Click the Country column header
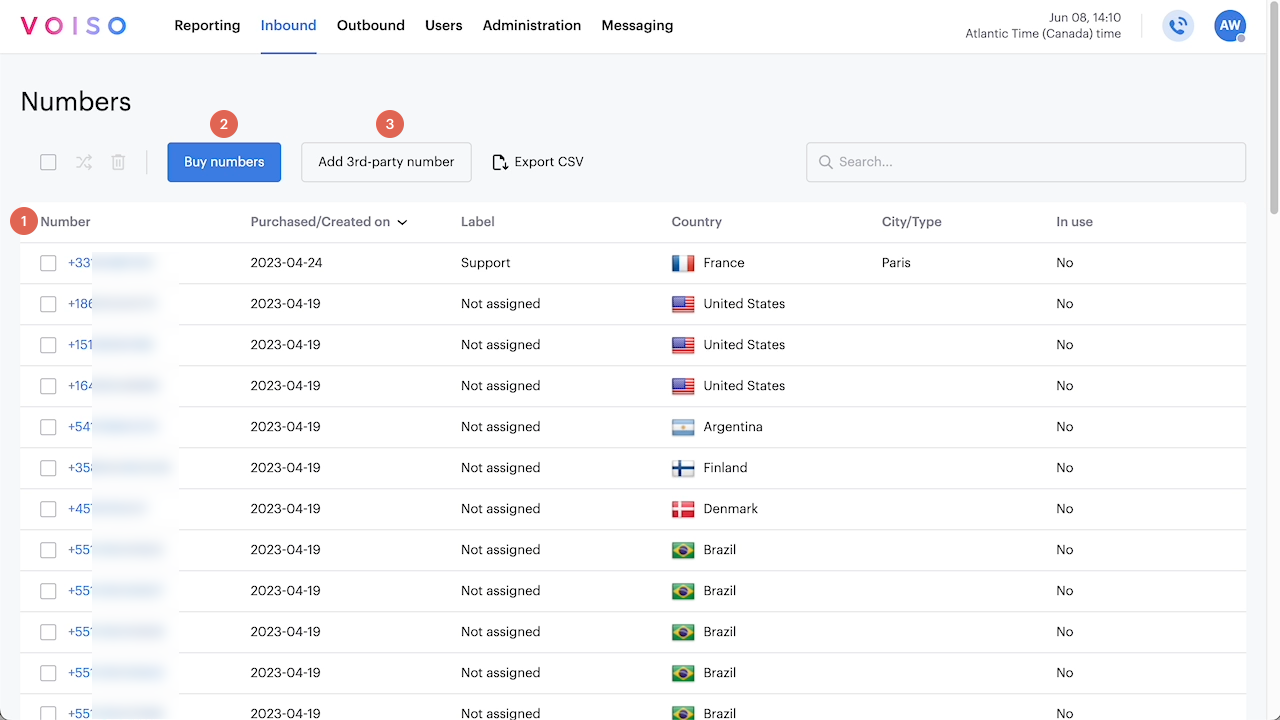Screen dimensions: 1280x720 [697, 222]
